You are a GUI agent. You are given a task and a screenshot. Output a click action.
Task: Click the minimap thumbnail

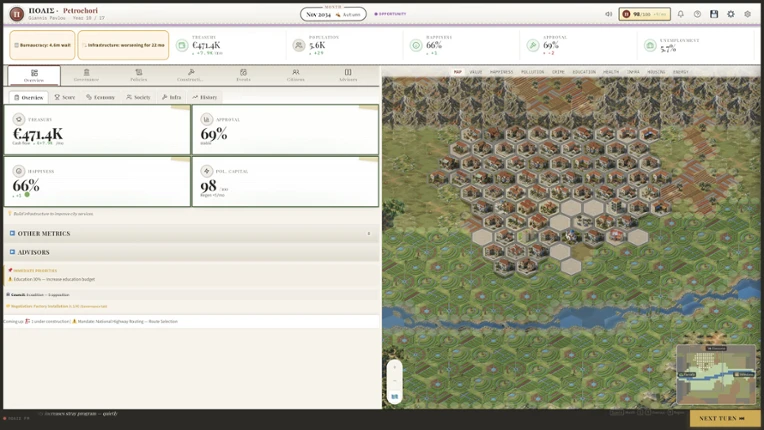click(716, 375)
